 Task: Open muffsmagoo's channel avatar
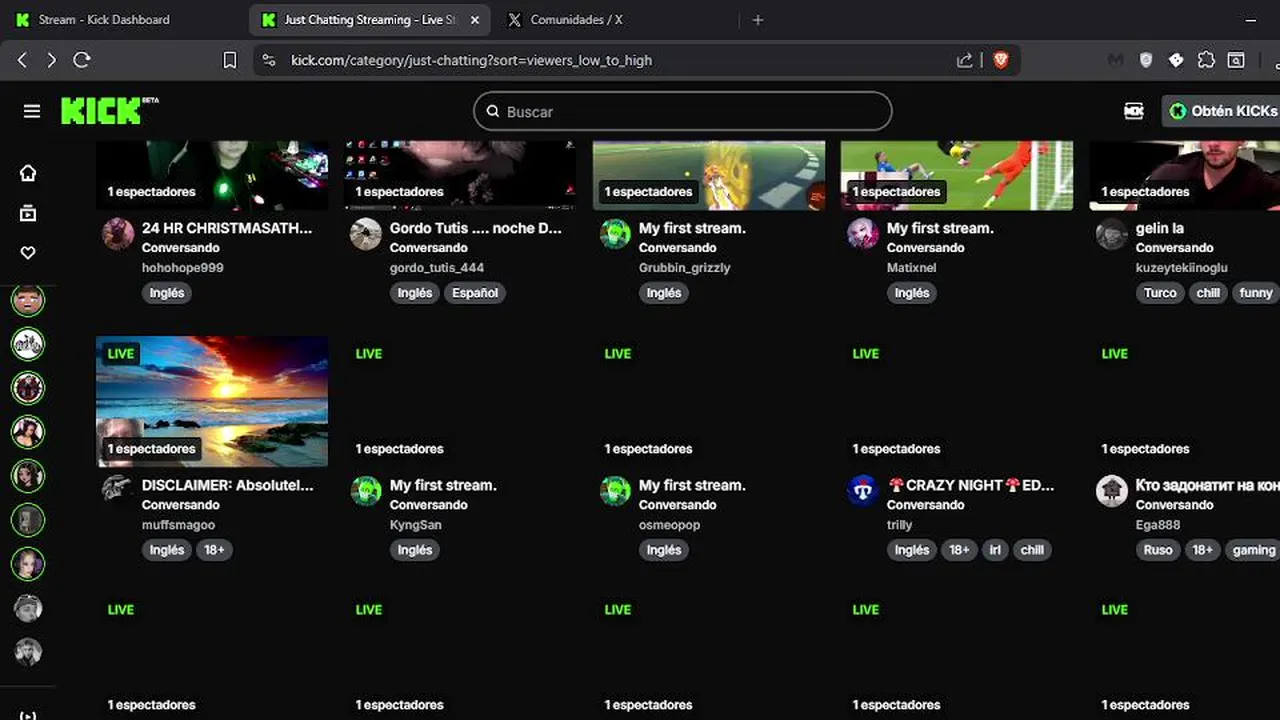tap(118, 491)
